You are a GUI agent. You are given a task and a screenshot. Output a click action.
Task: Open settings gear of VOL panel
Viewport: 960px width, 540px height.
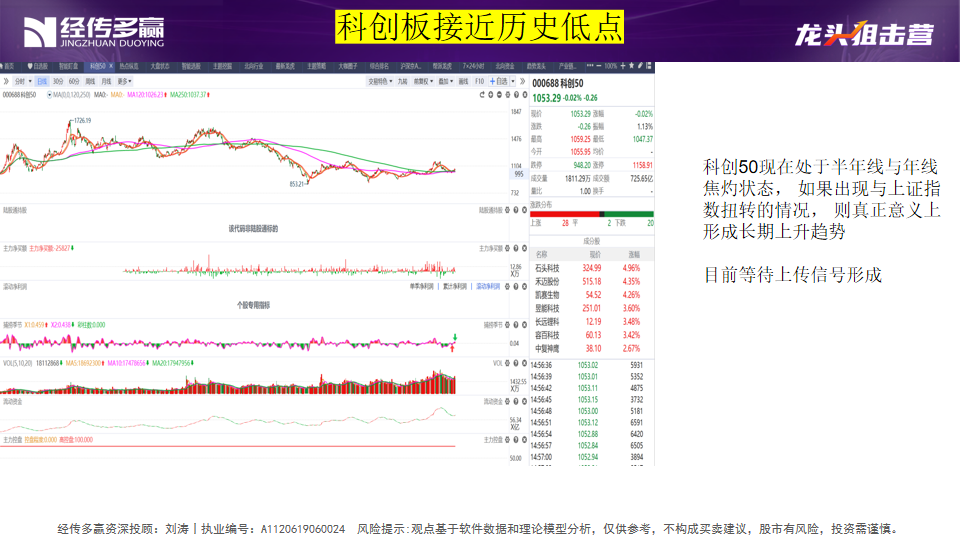point(508,363)
